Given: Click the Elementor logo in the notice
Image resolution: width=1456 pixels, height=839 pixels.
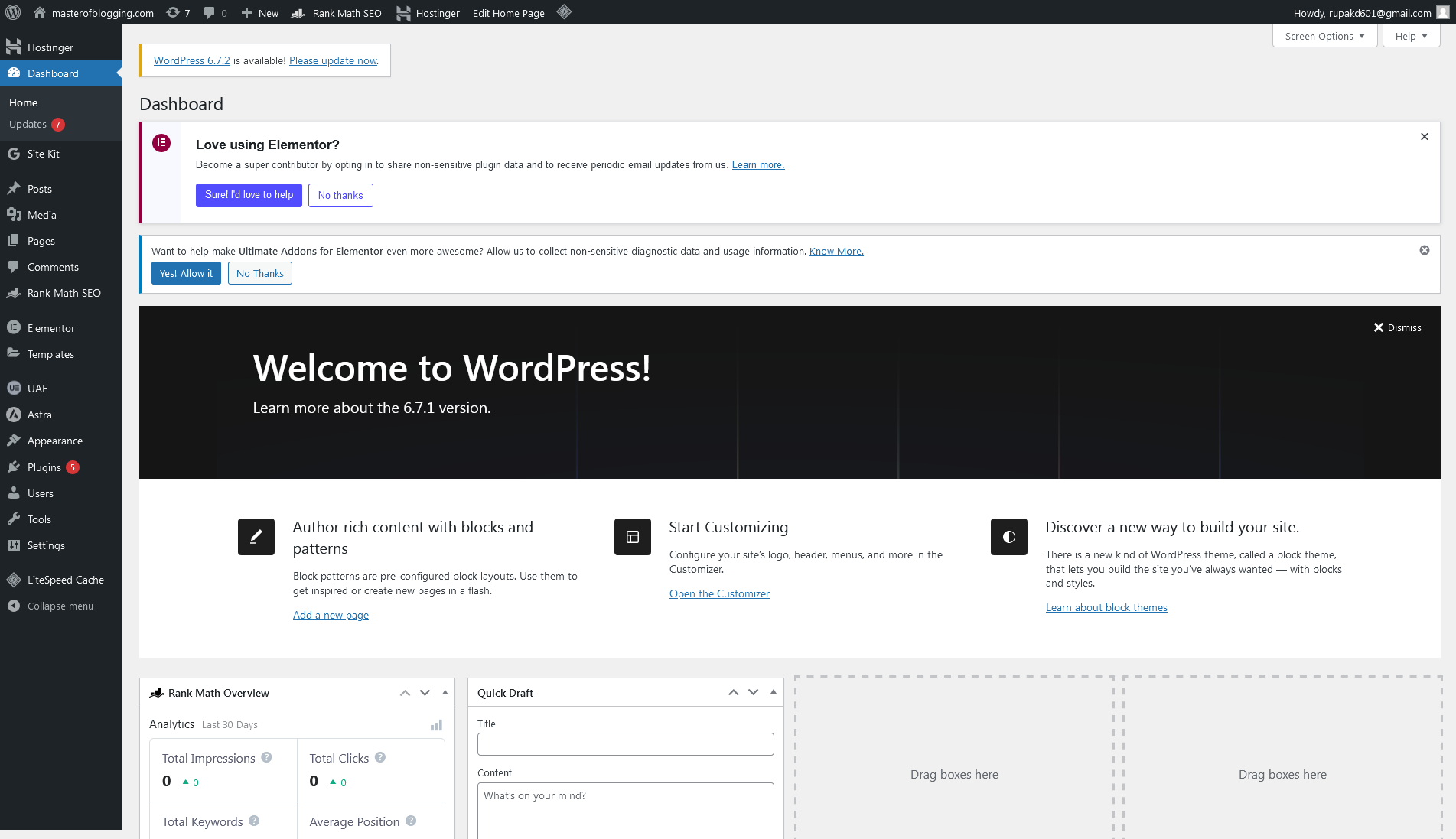Looking at the screenshot, I should (x=161, y=143).
